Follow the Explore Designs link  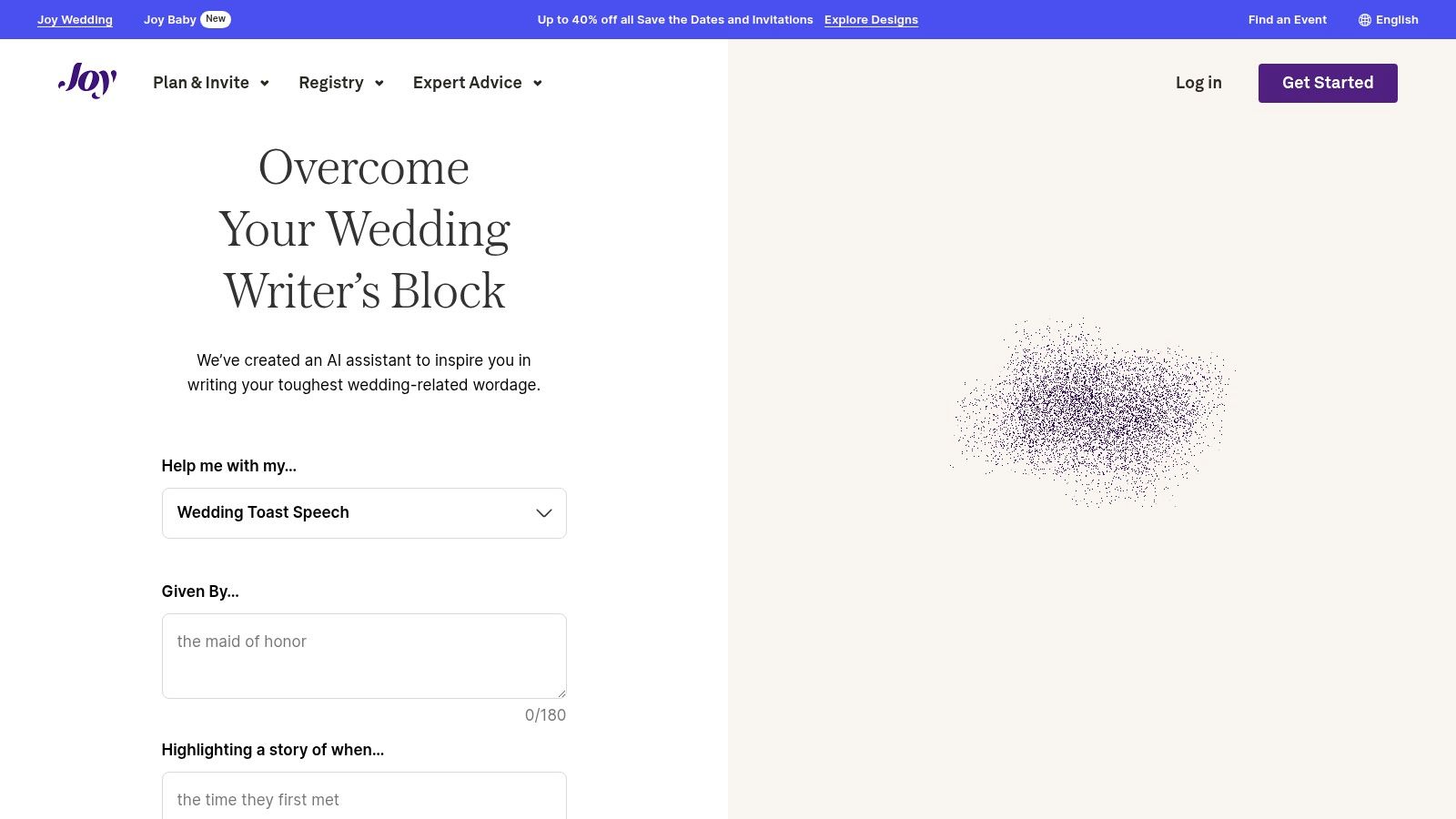[871, 20]
